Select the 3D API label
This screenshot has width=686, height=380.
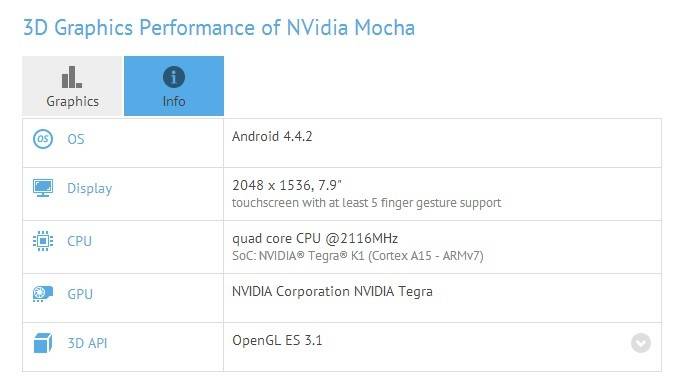click(x=87, y=343)
